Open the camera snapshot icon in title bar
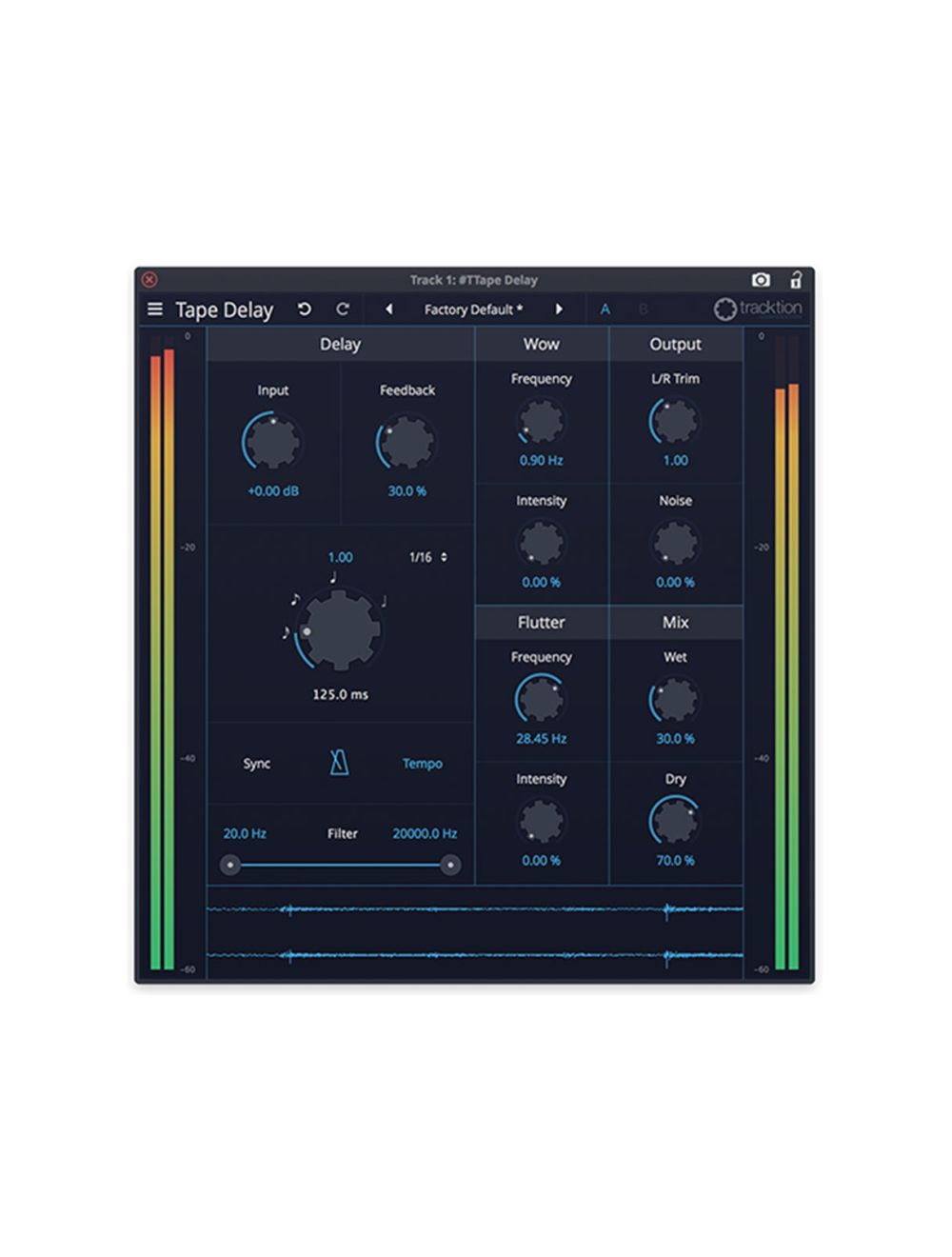The width and height of the screenshot is (952, 1257). pyautogui.click(x=762, y=279)
